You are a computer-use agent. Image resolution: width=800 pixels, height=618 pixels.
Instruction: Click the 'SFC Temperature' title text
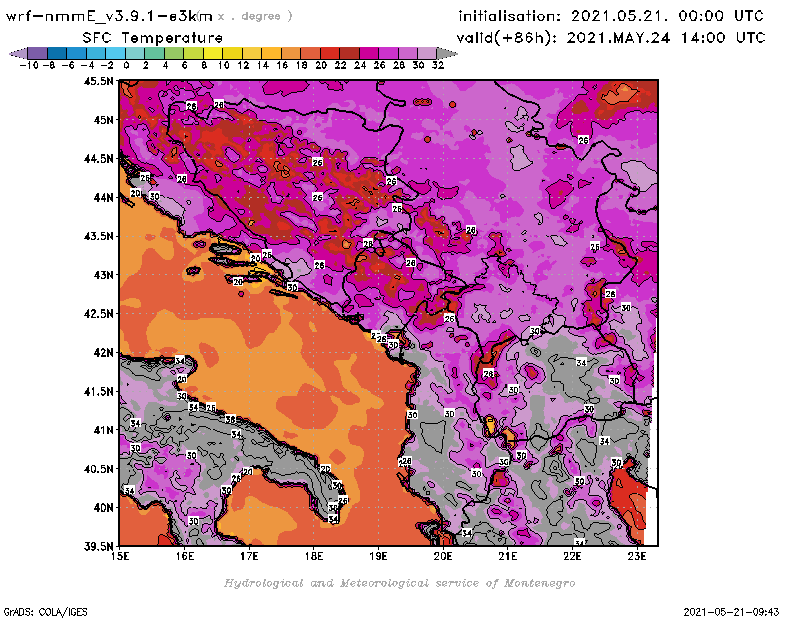(x=153, y=38)
